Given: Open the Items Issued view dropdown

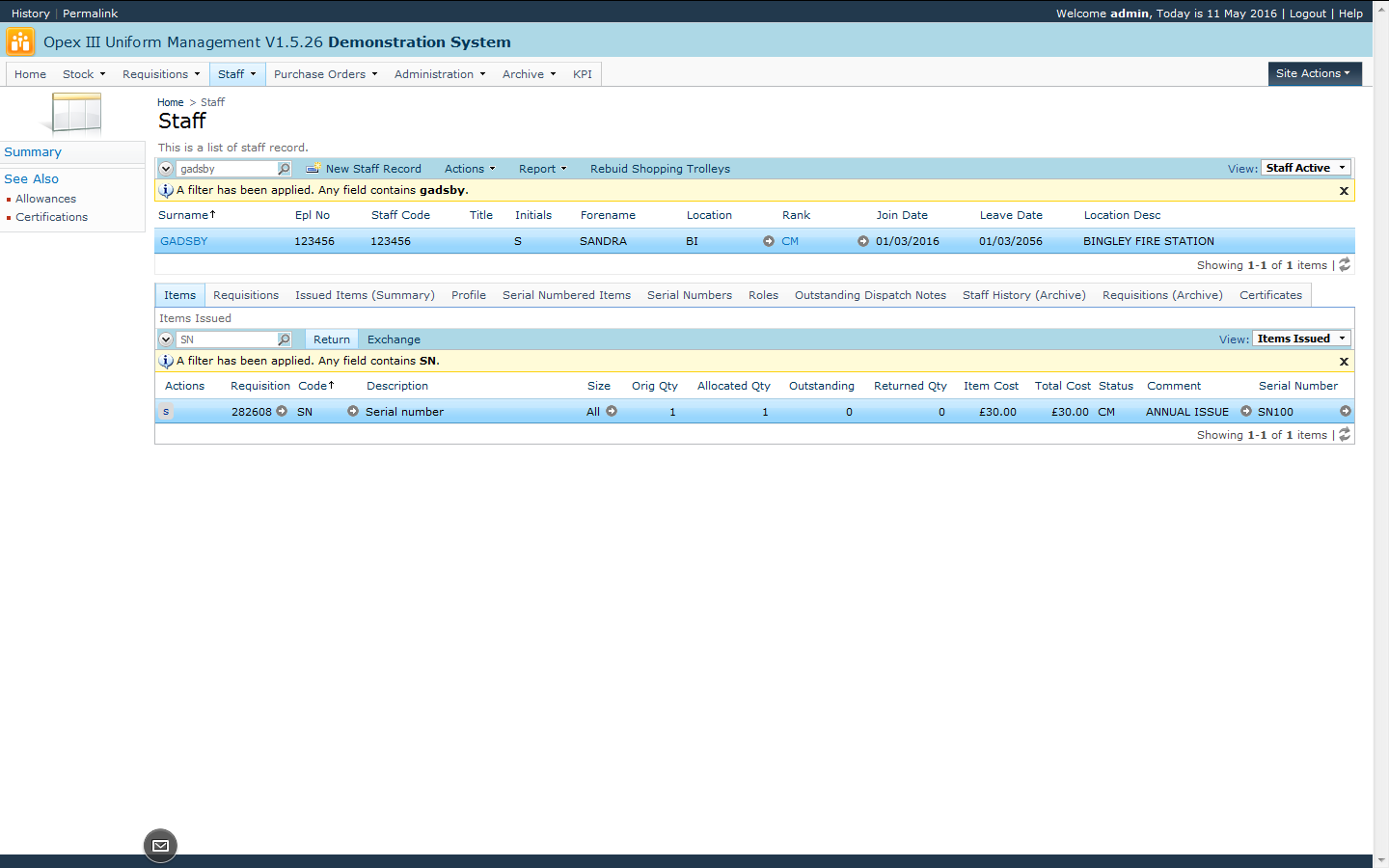Looking at the screenshot, I should click(x=1301, y=339).
